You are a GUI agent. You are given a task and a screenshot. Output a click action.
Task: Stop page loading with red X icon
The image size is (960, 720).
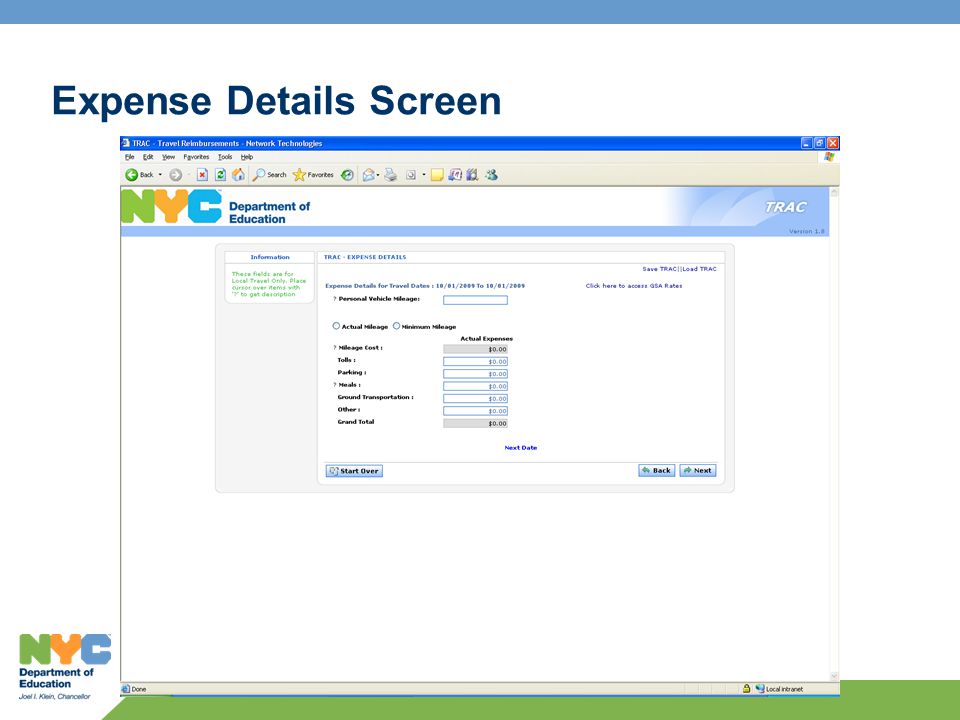[x=202, y=175]
